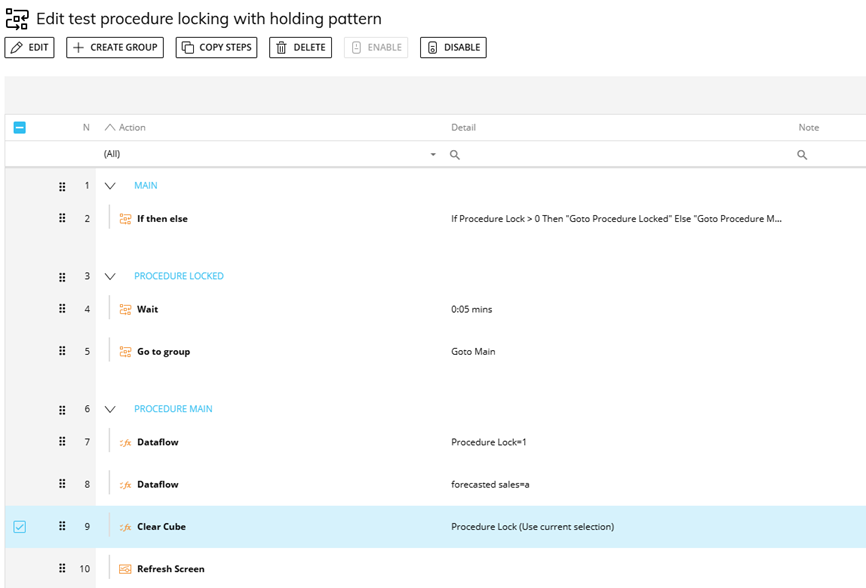Collapse the PROCEDURE MAIN group
The height and width of the screenshot is (588, 866).
pos(110,409)
